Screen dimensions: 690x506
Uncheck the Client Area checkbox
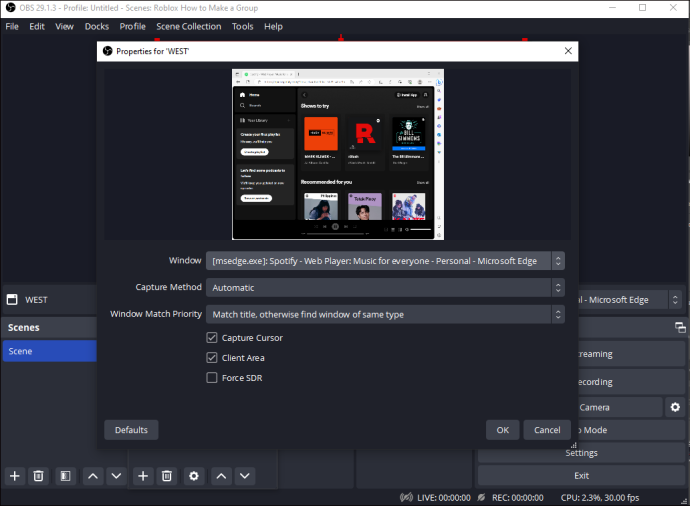(x=212, y=358)
